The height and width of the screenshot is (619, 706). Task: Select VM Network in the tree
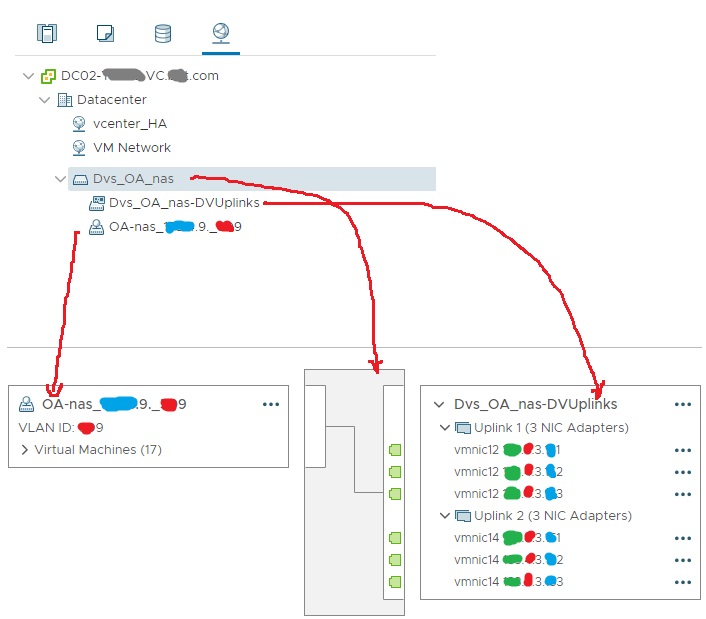[131, 147]
